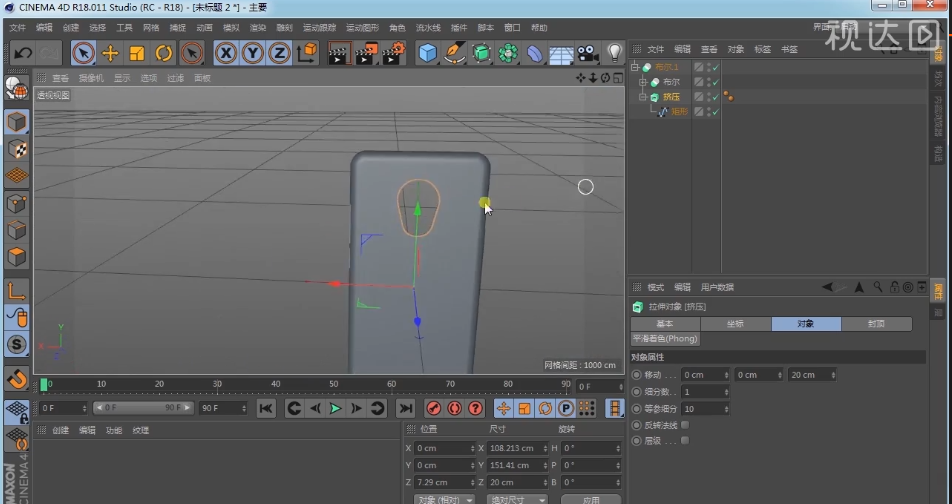Select the Scale tool icon
This screenshot has width=952, height=504.
(x=137, y=53)
